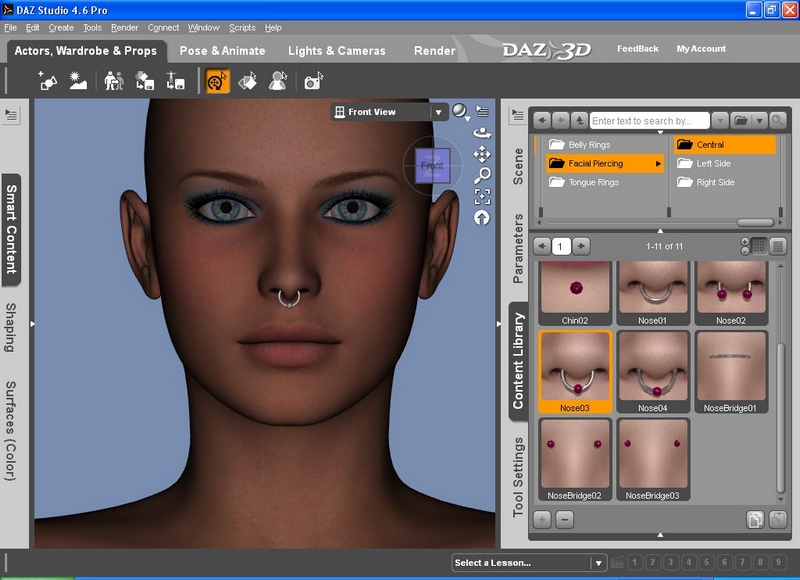Open the Render menu
800x580 pixels.
[124, 28]
